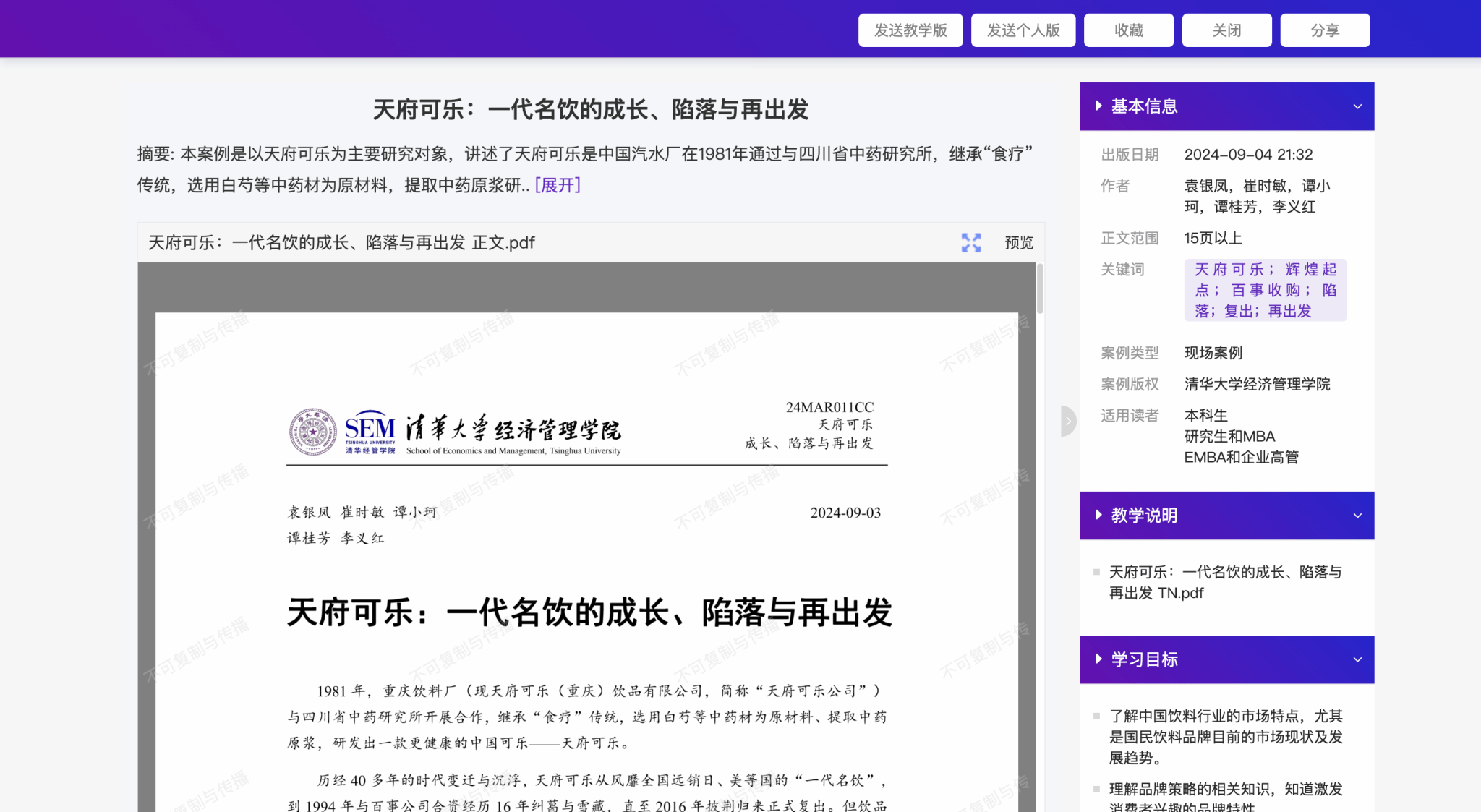This screenshot has height=812, width=1481.
Task: Click the 发送教学版 button
Action: pos(910,30)
